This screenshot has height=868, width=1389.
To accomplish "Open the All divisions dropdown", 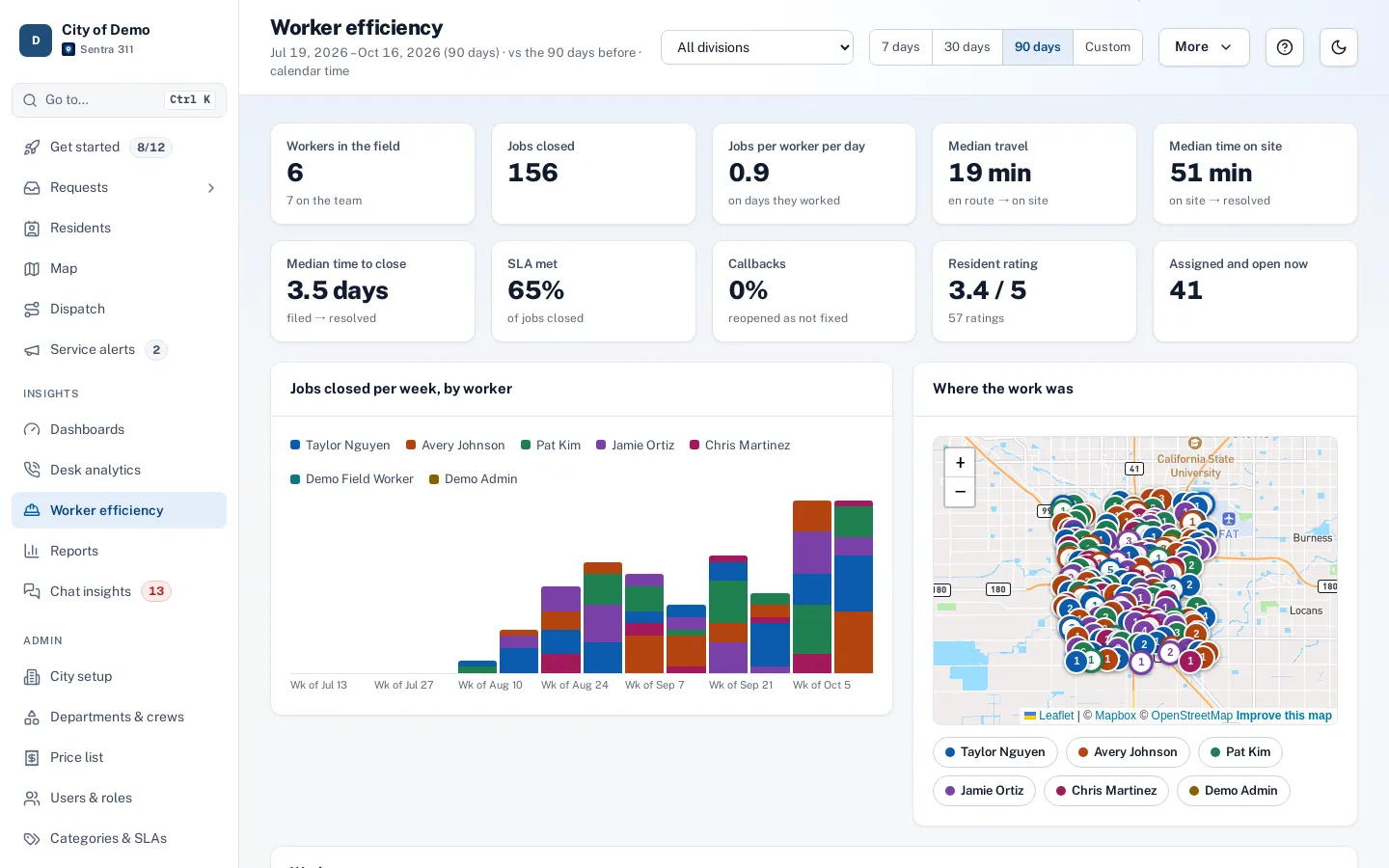I will [x=757, y=47].
